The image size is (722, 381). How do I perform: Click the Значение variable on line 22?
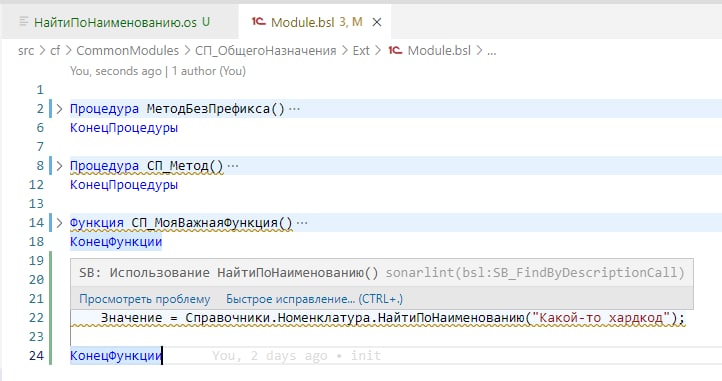point(132,318)
